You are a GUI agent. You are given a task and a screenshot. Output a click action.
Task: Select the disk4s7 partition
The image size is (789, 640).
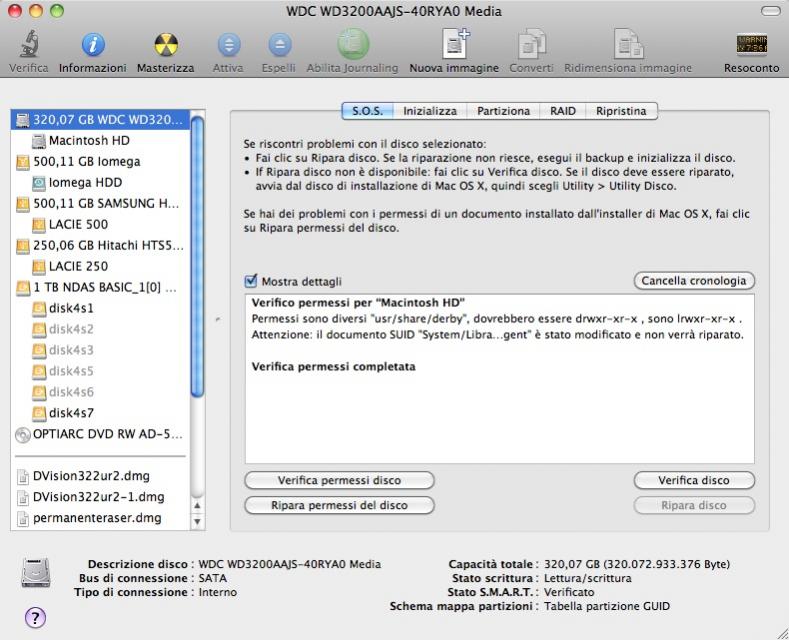(x=100, y=413)
